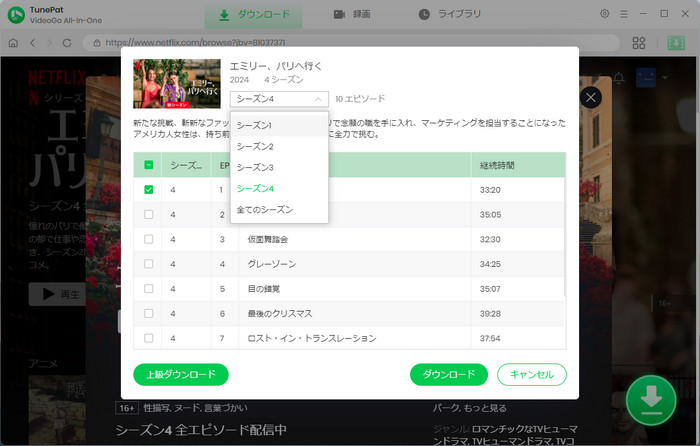Go back with the left arrow
This screenshot has width=700, height=446.
tap(33, 43)
